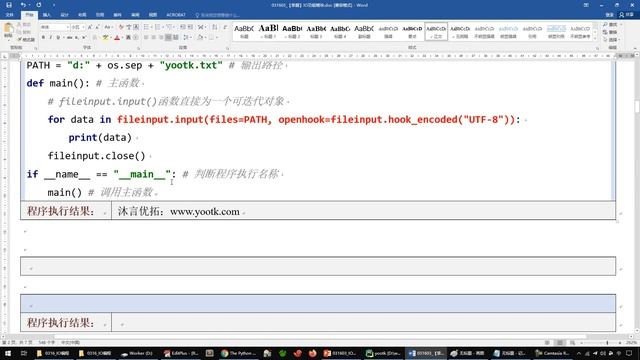The height and width of the screenshot is (360, 640).
Task: Click the paragraph Shading paint bucket
Action: click(200, 38)
